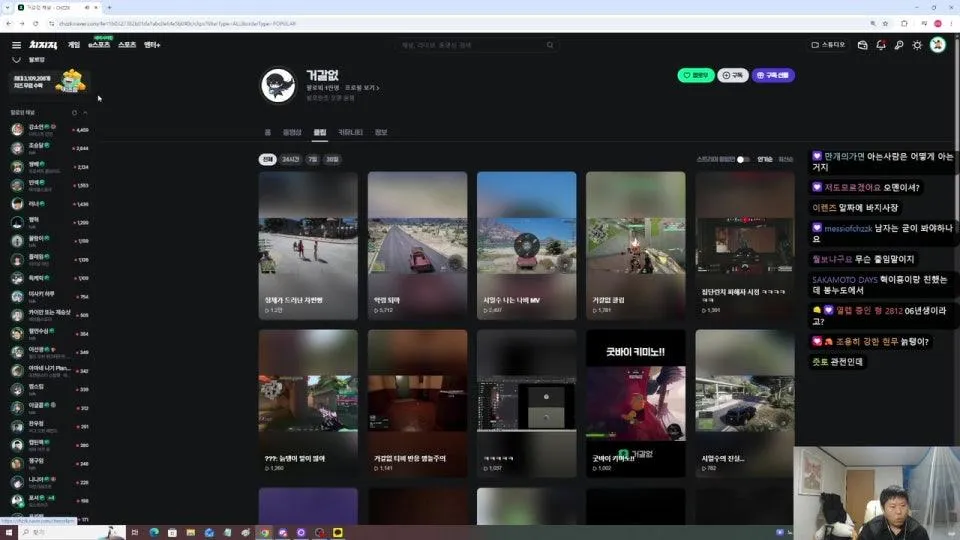This screenshot has width=960, height=540.
Task: Sort clips by 최신순
Action: pyautogui.click(x=786, y=159)
